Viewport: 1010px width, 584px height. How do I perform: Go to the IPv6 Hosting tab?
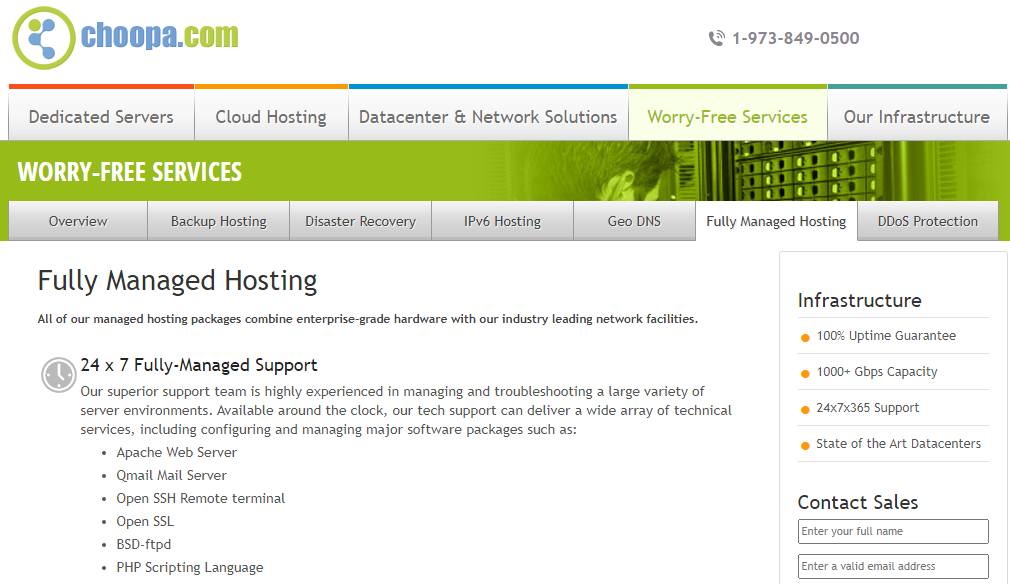tap(502, 221)
